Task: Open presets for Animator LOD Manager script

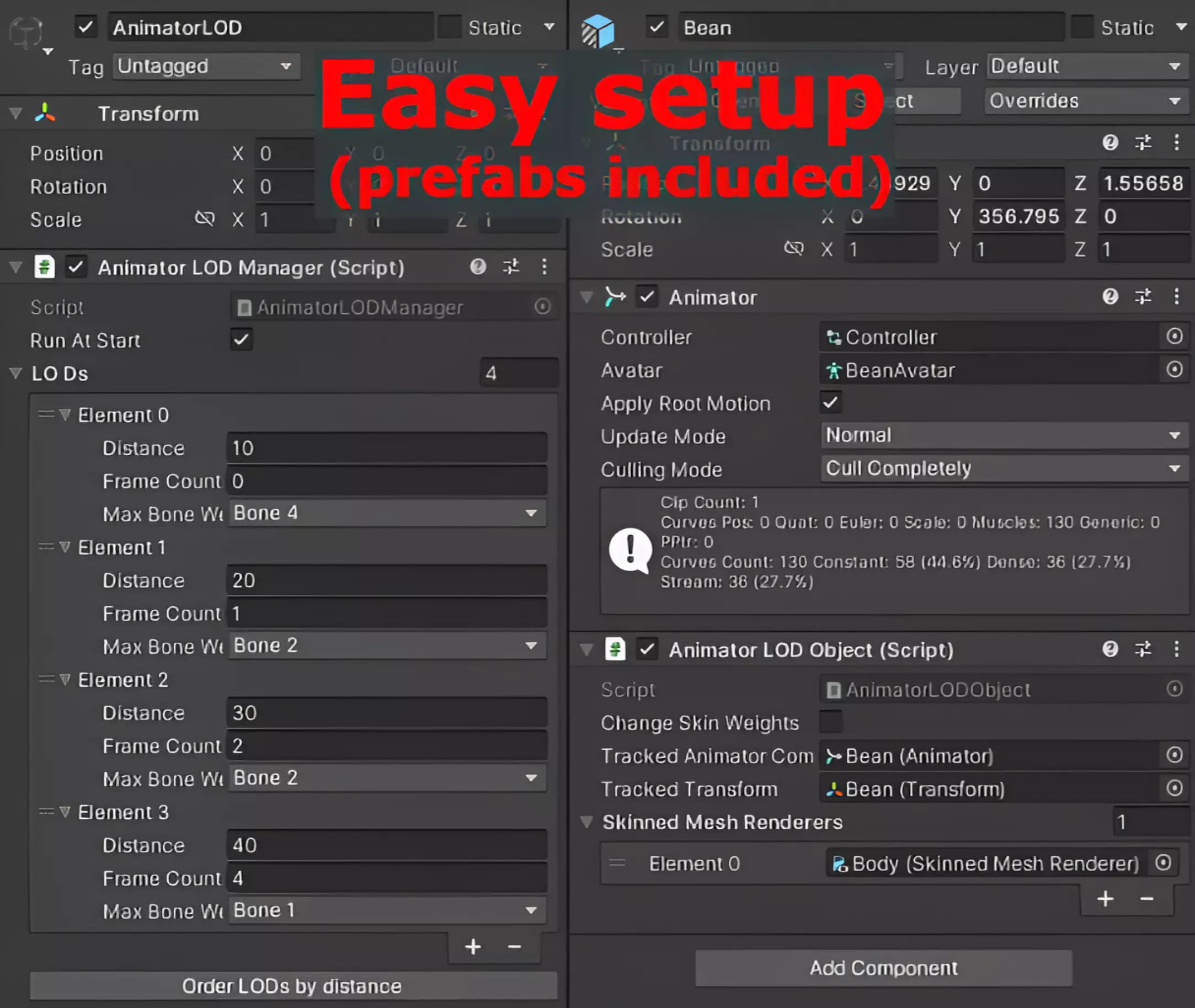Action: coord(511,266)
